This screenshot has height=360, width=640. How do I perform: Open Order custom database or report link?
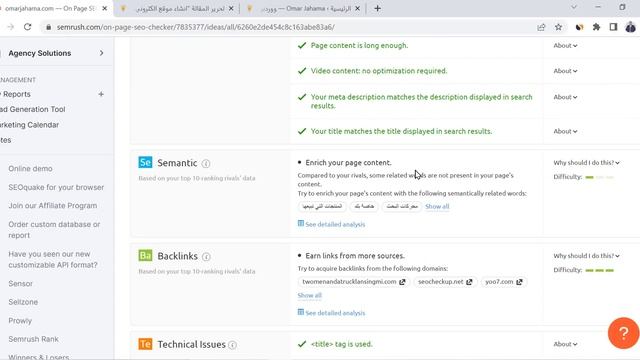click(x=54, y=230)
